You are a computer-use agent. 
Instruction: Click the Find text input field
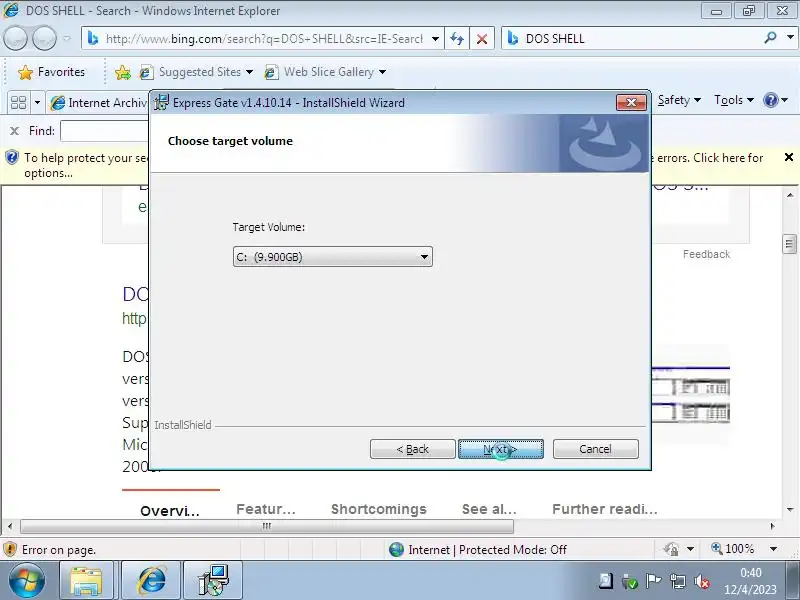[x=105, y=131]
